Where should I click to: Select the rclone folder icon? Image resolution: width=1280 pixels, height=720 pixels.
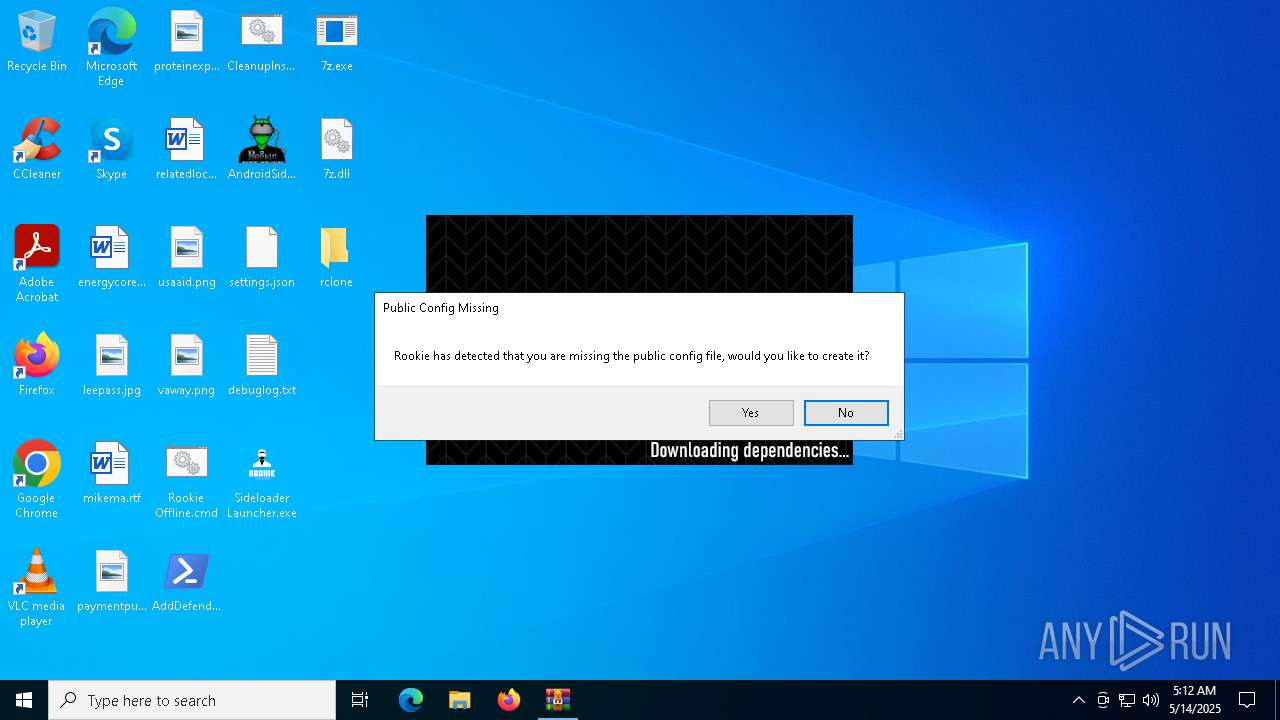[x=336, y=258]
